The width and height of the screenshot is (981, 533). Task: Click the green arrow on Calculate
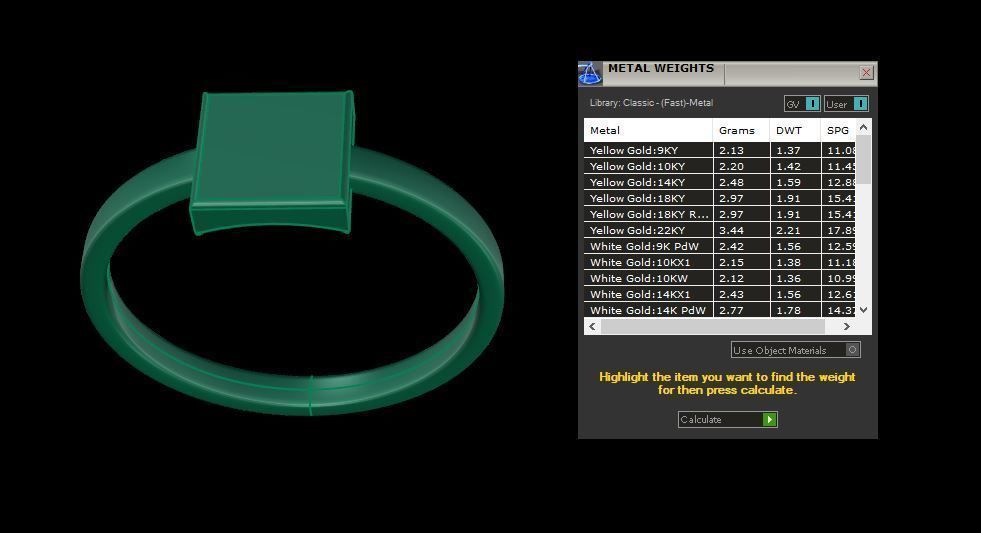770,420
